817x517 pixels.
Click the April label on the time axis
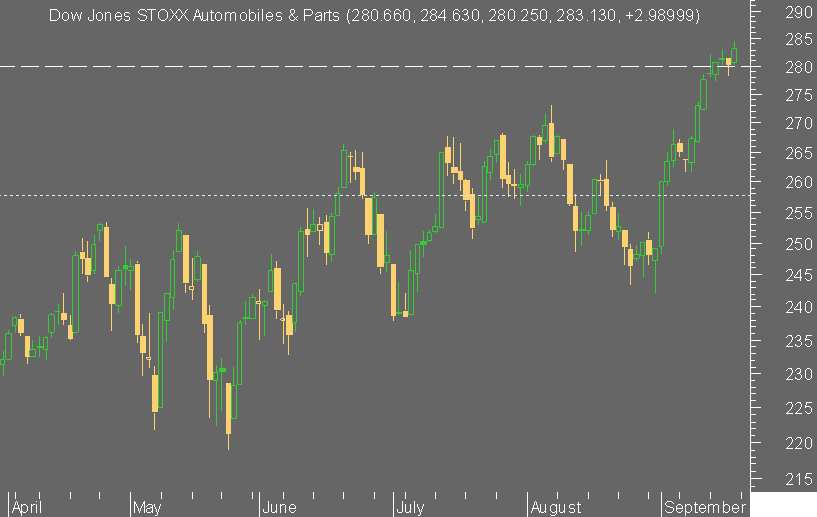coord(27,507)
